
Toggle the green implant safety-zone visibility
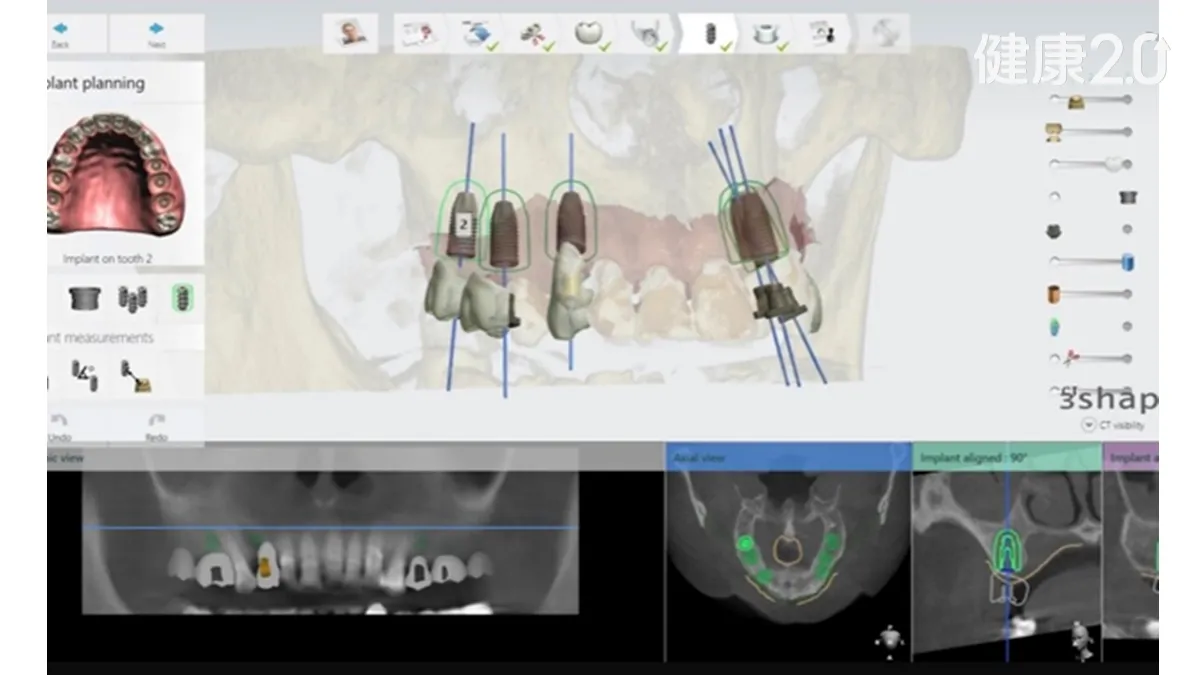1127,326
